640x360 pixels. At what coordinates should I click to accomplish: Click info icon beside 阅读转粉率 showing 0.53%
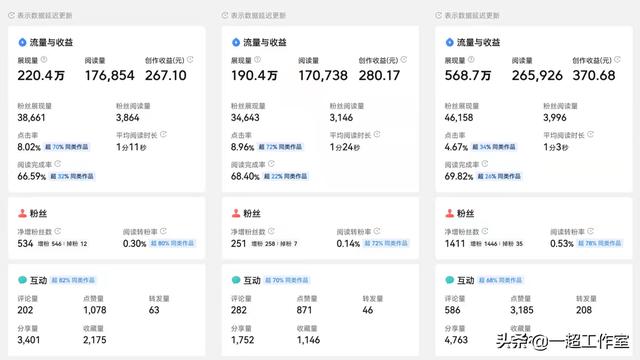pyautogui.click(x=591, y=231)
